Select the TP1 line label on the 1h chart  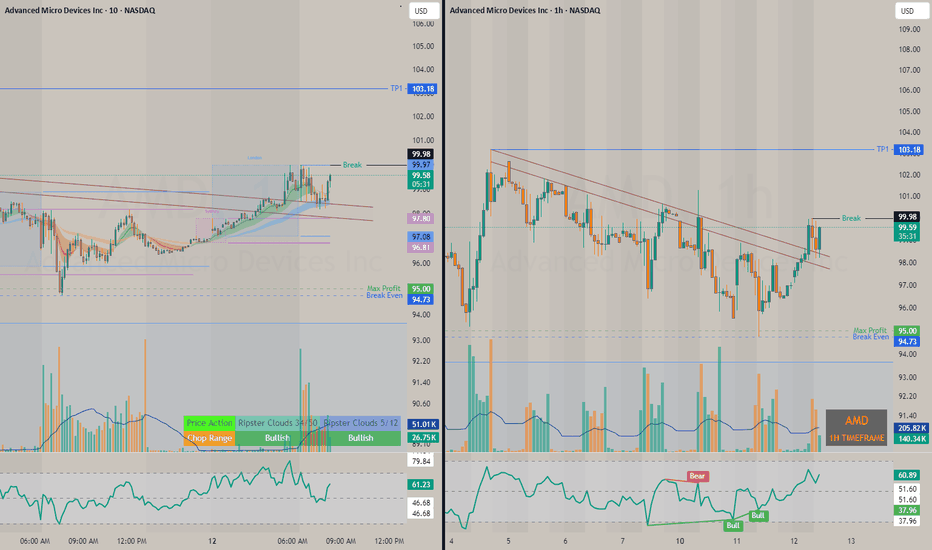[883, 149]
